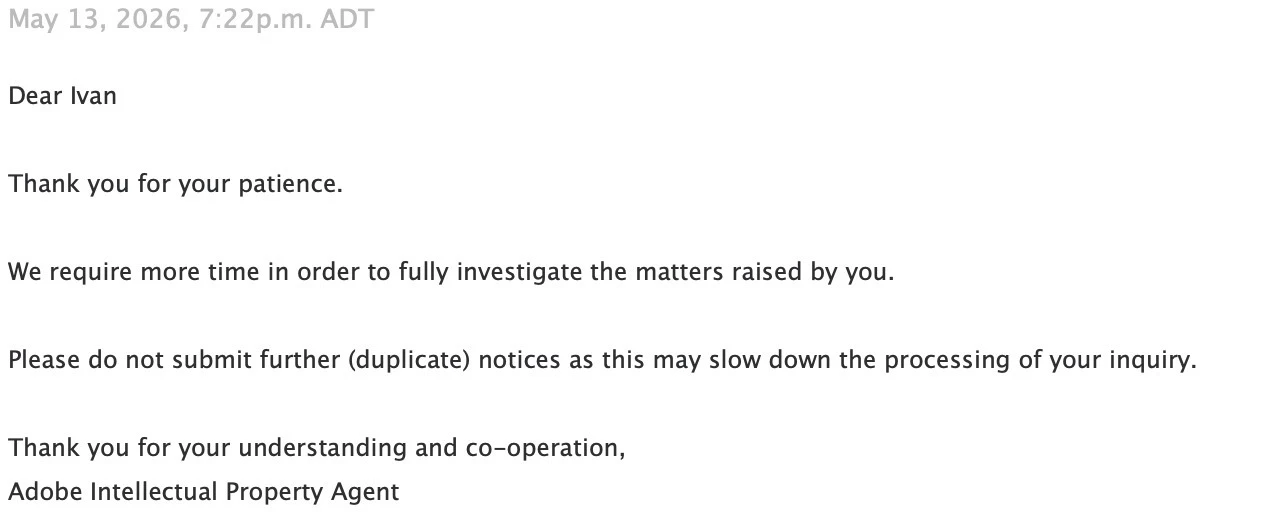Click the word "patience" in the message
Image resolution: width=1266 pixels, height=532 pixels.
(x=287, y=185)
